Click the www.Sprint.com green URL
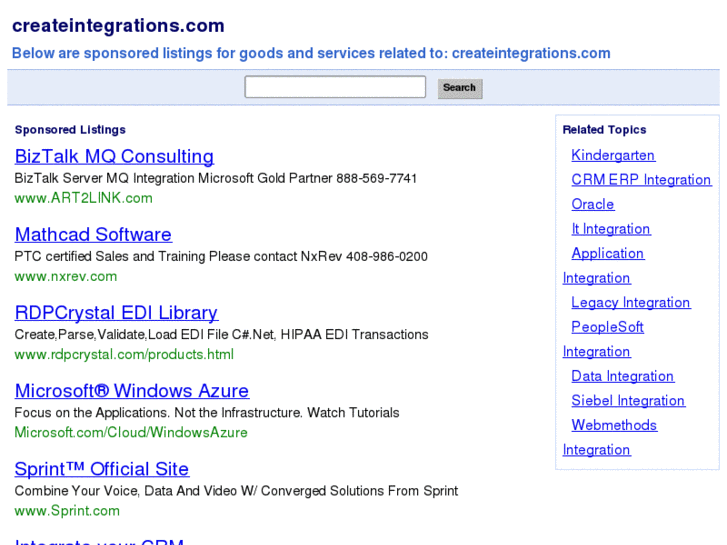Viewport: 727px width, 545px height. pos(67,511)
